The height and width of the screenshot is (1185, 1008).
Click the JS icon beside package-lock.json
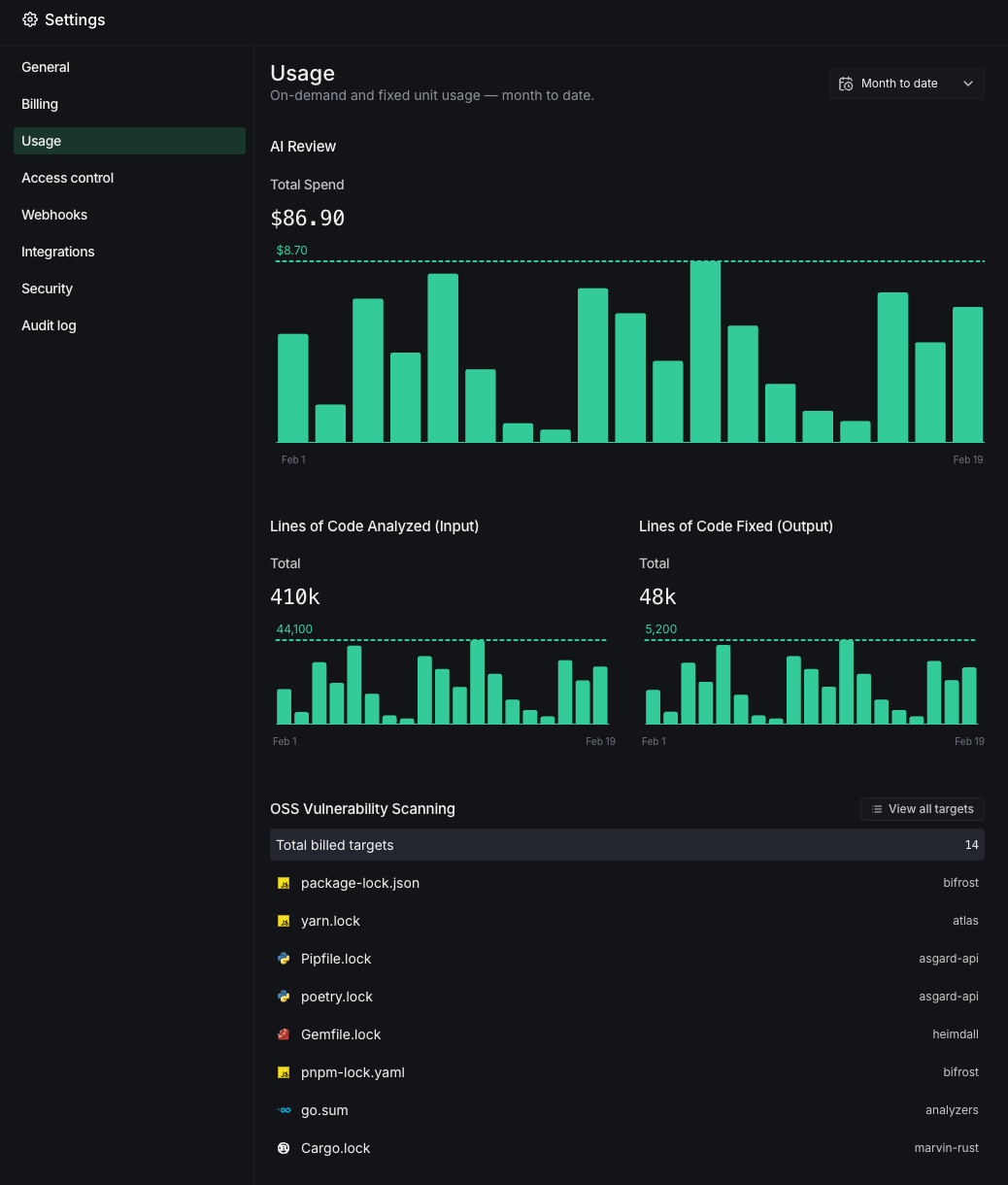[284, 883]
